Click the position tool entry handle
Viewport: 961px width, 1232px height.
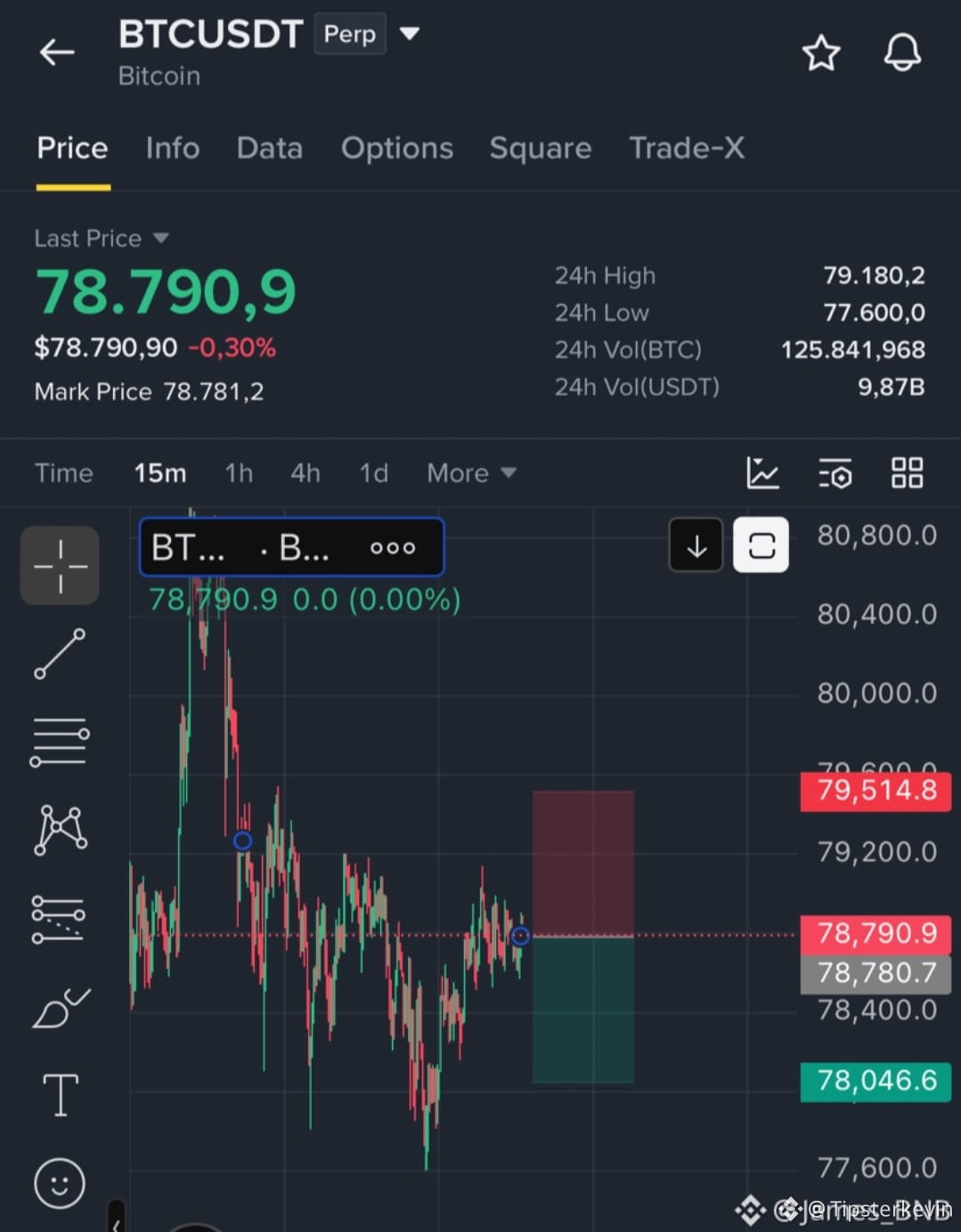tap(521, 935)
